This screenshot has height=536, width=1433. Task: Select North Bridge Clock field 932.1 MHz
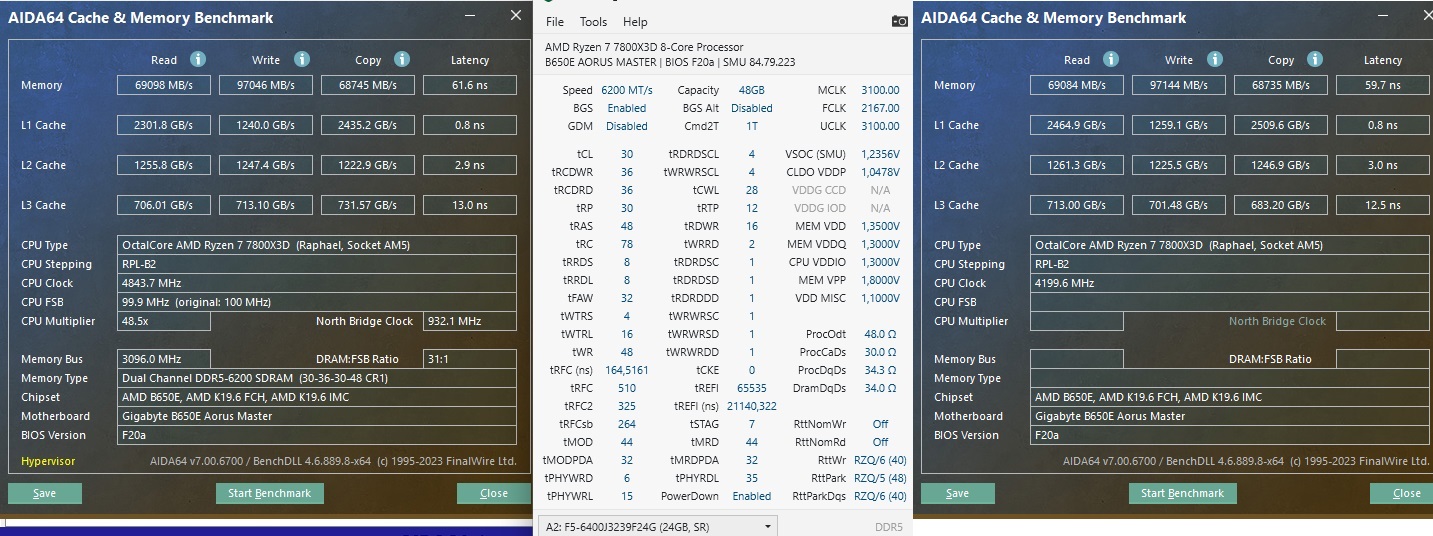click(x=470, y=321)
